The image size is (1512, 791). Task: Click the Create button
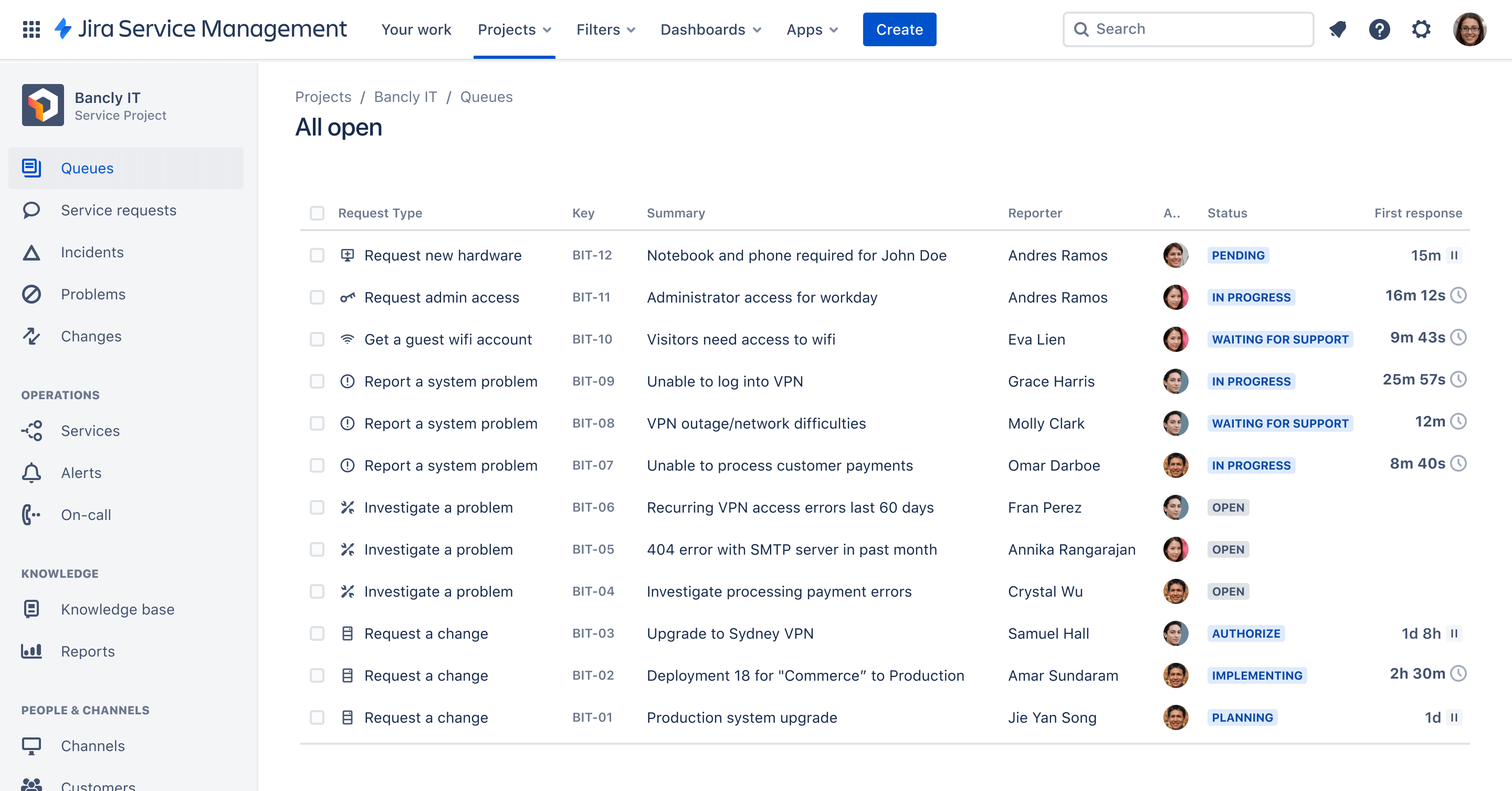(x=900, y=29)
